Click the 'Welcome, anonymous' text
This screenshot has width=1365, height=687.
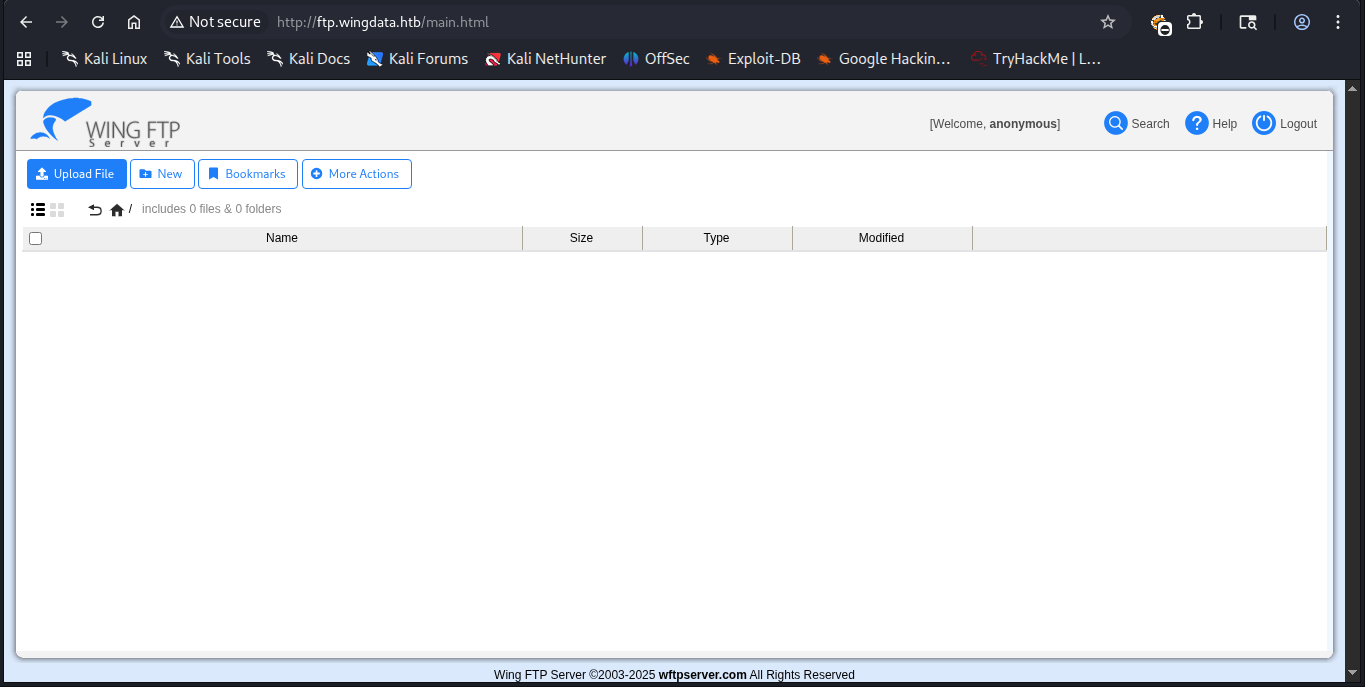pyautogui.click(x=995, y=124)
